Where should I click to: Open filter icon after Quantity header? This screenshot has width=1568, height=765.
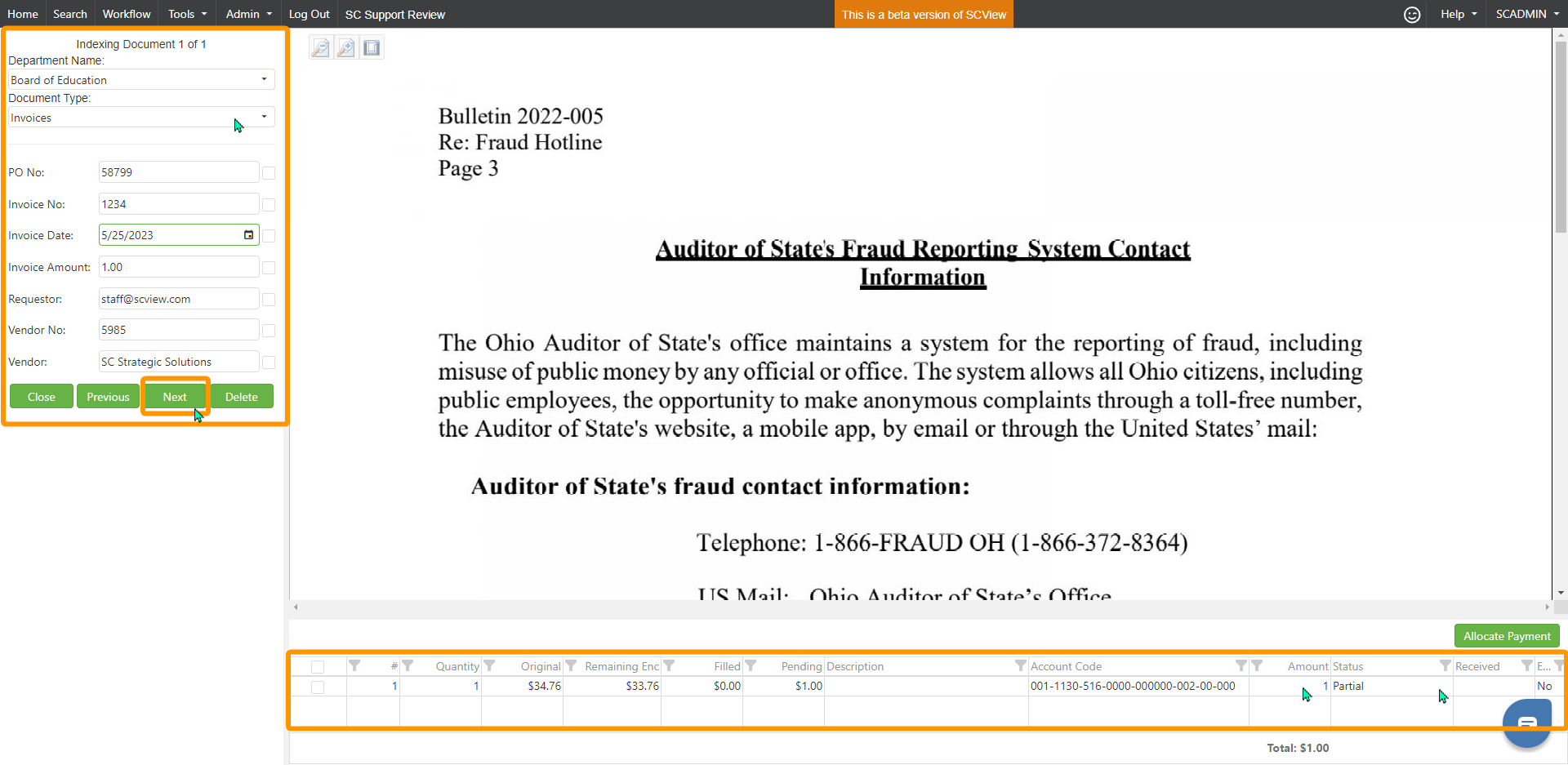489,666
